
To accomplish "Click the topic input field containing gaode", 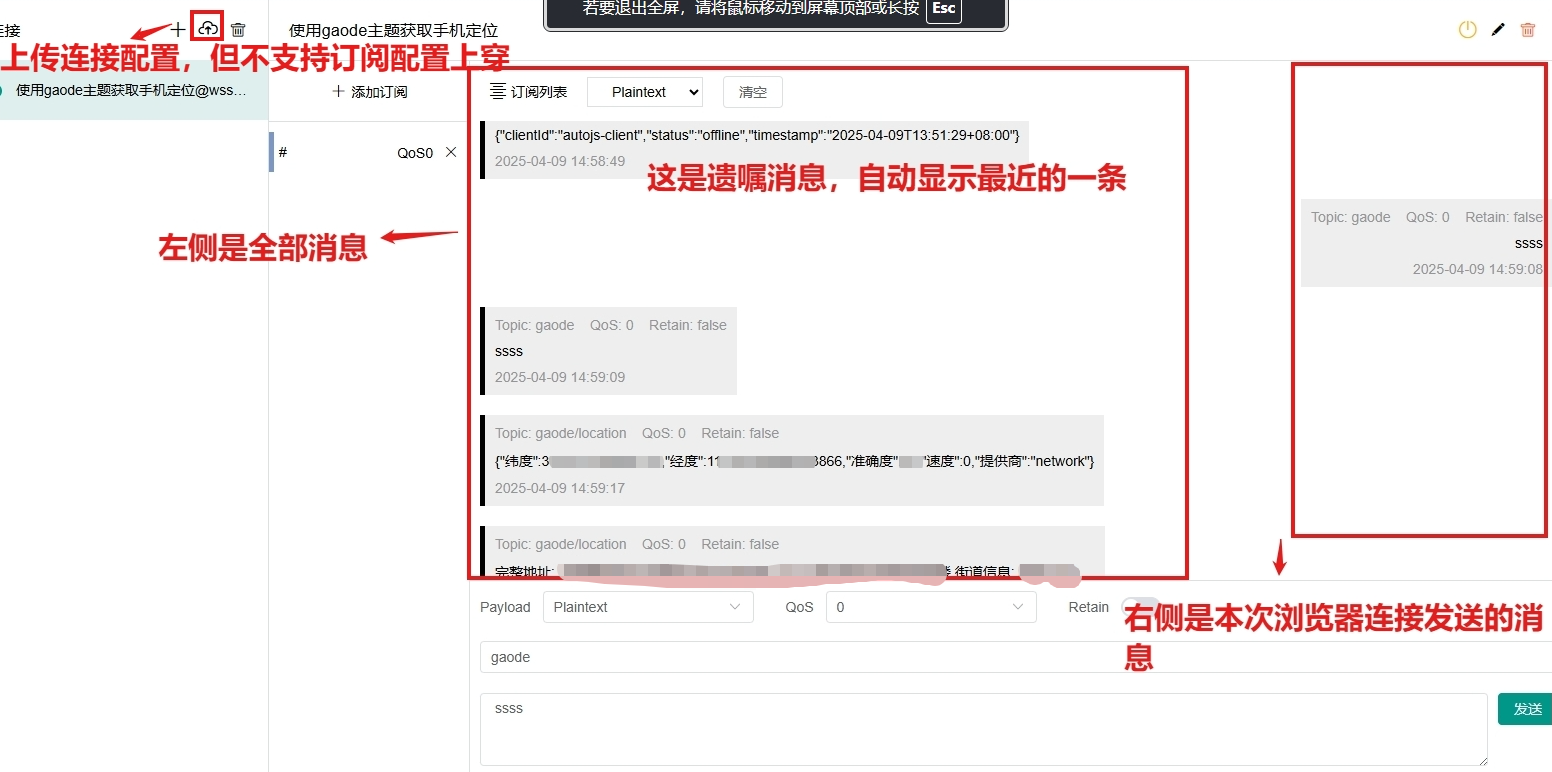I will [x=1000, y=657].
